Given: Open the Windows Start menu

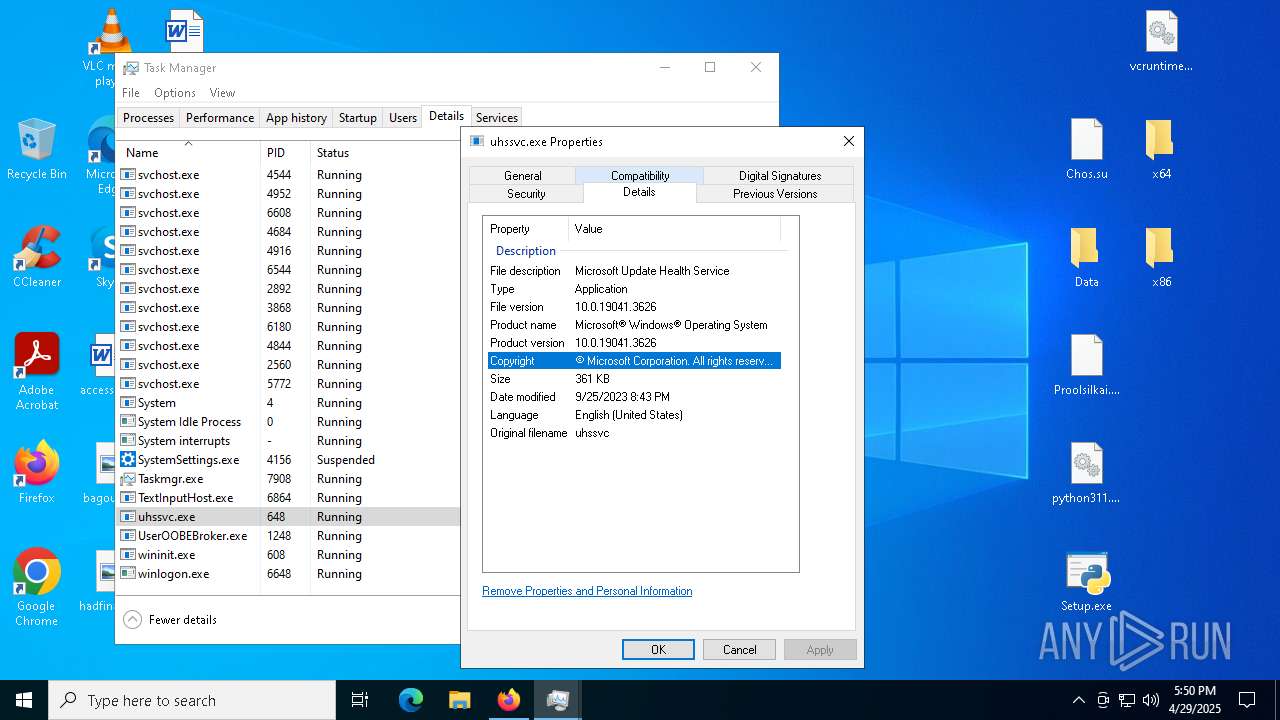Looking at the screenshot, I should [x=24, y=700].
